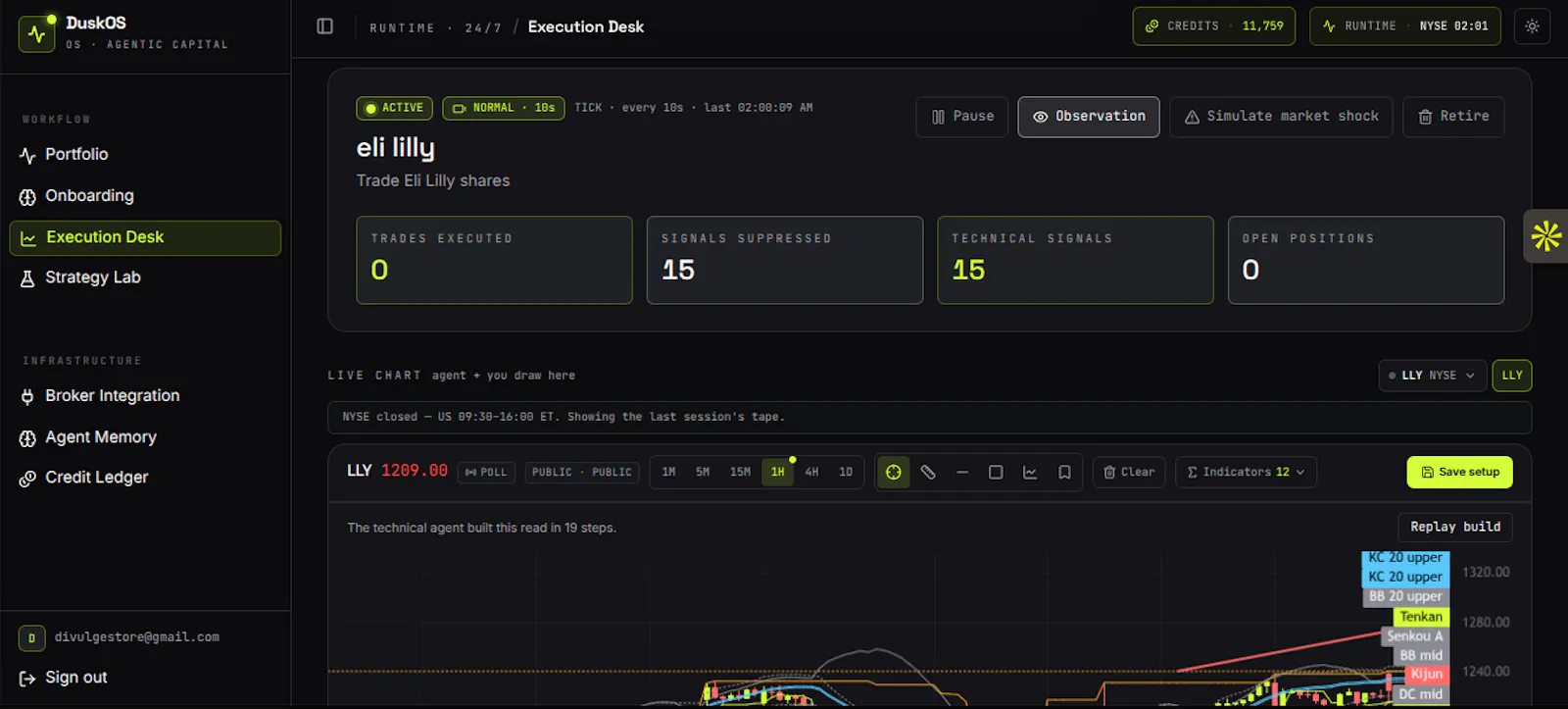Click the Technical Signals card

[x=1075, y=260]
